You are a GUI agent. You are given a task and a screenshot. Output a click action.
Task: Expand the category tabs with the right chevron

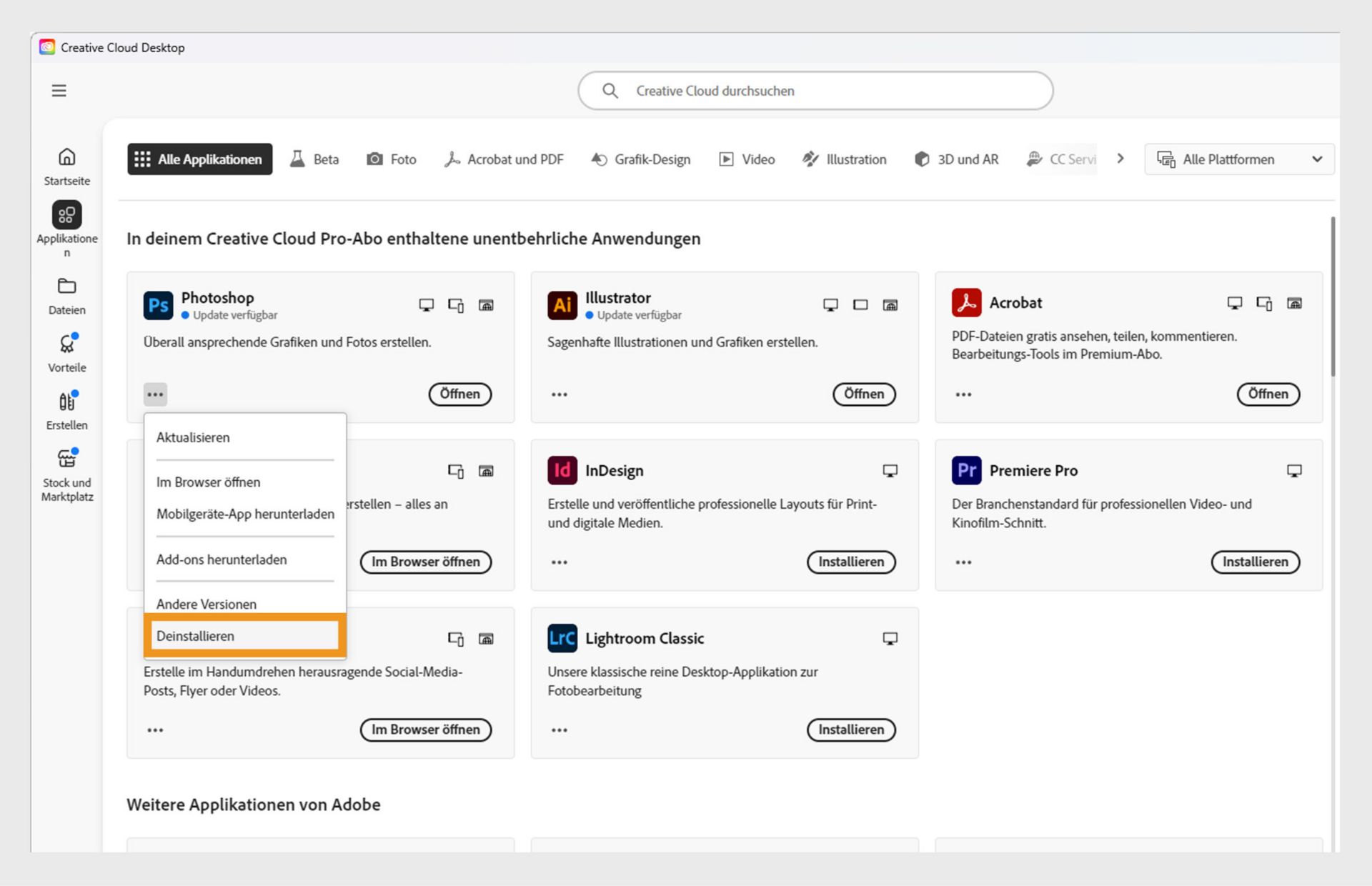pyautogui.click(x=1119, y=159)
